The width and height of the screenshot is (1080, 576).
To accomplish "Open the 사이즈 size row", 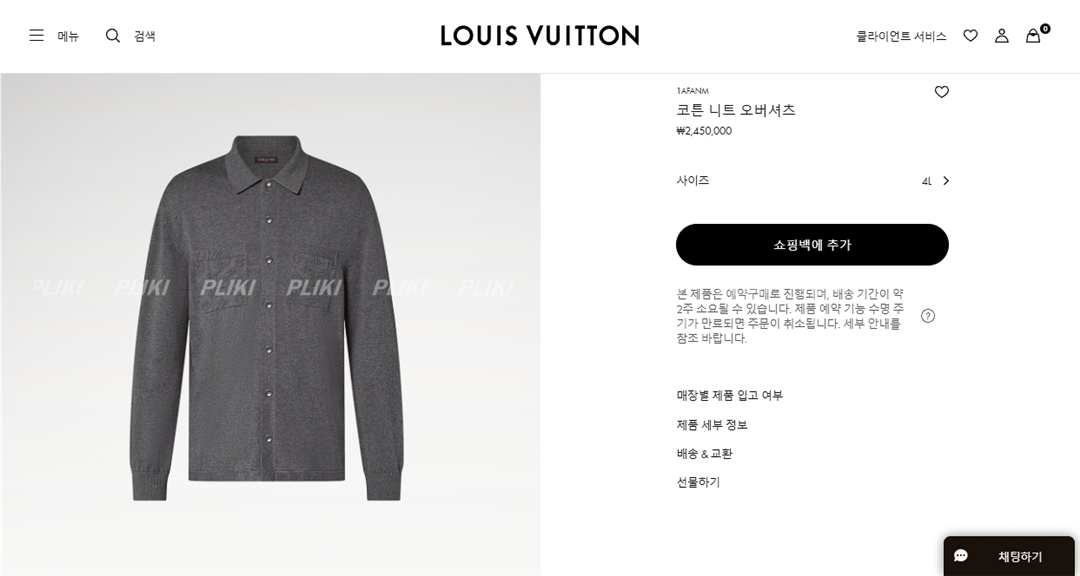I will [x=813, y=181].
